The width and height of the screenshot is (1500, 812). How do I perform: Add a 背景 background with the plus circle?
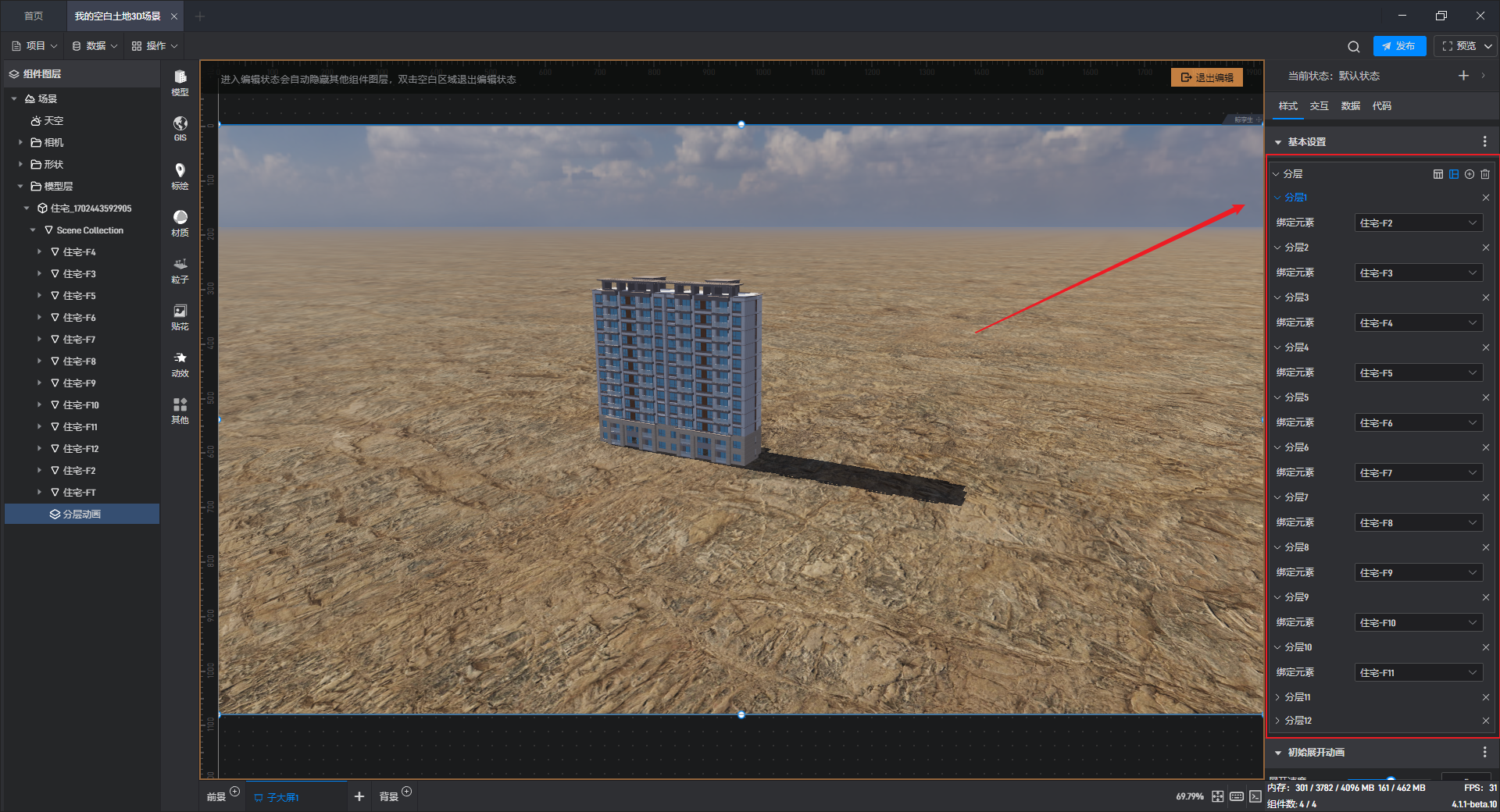click(406, 792)
